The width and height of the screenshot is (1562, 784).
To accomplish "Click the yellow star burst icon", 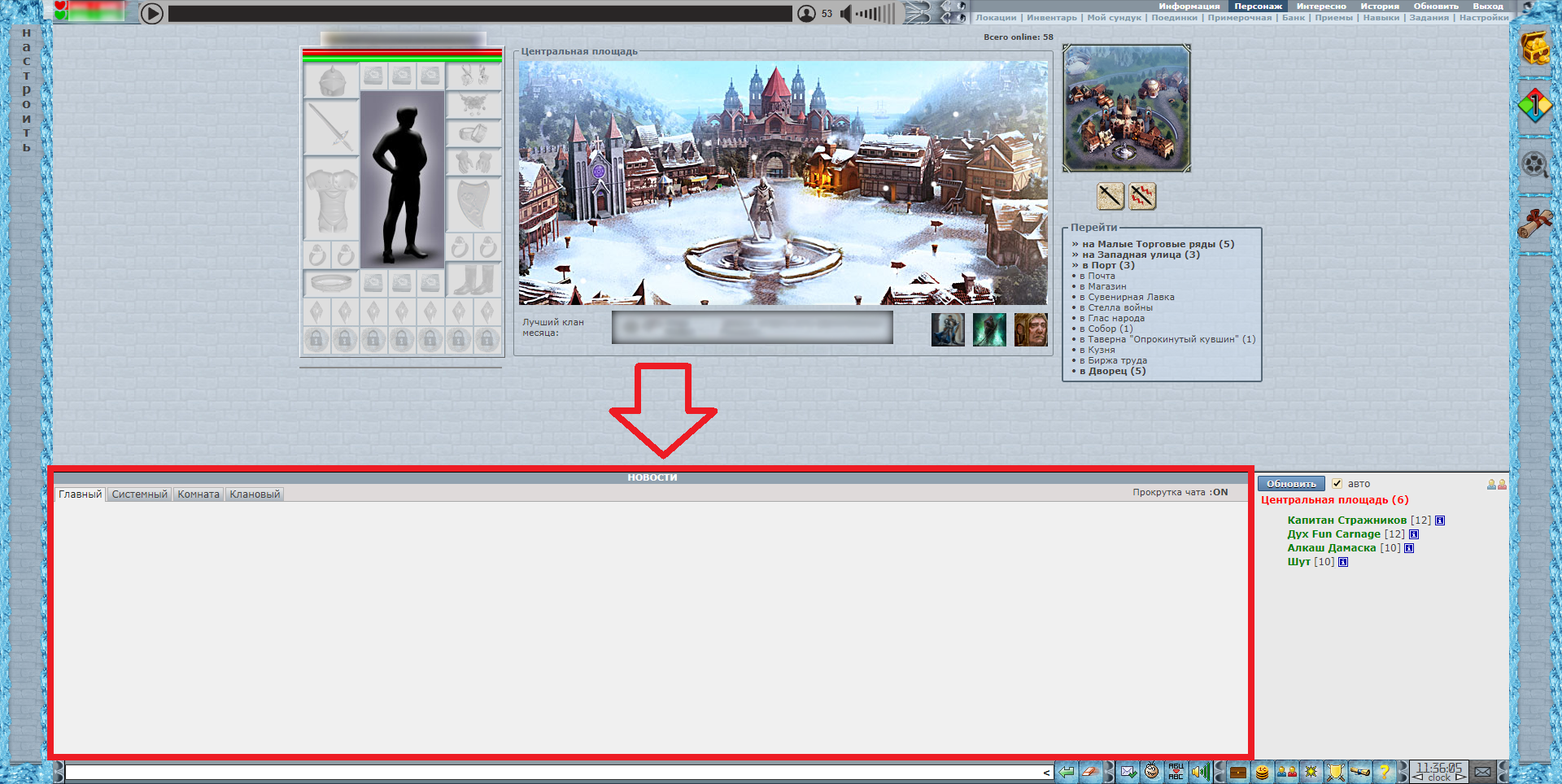I will pos(1311,772).
